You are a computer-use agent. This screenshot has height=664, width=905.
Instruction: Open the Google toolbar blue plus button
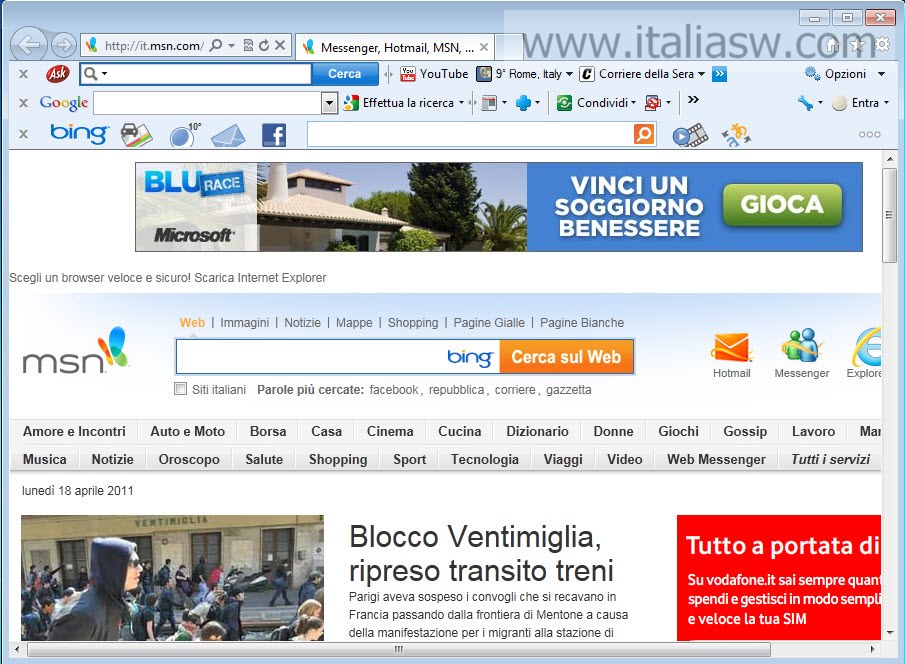(x=523, y=103)
